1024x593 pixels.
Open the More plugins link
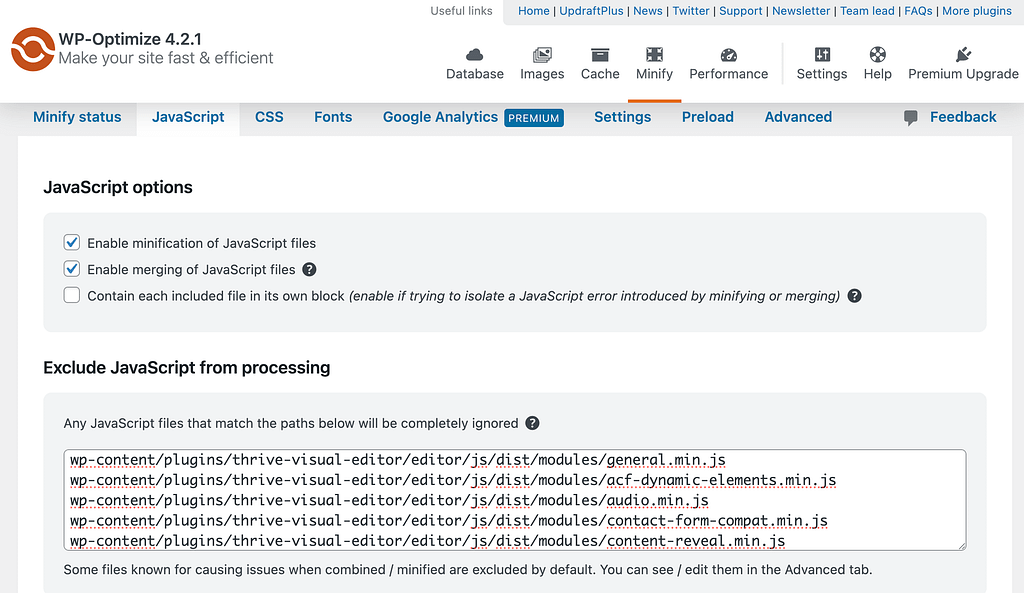pos(977,11)
